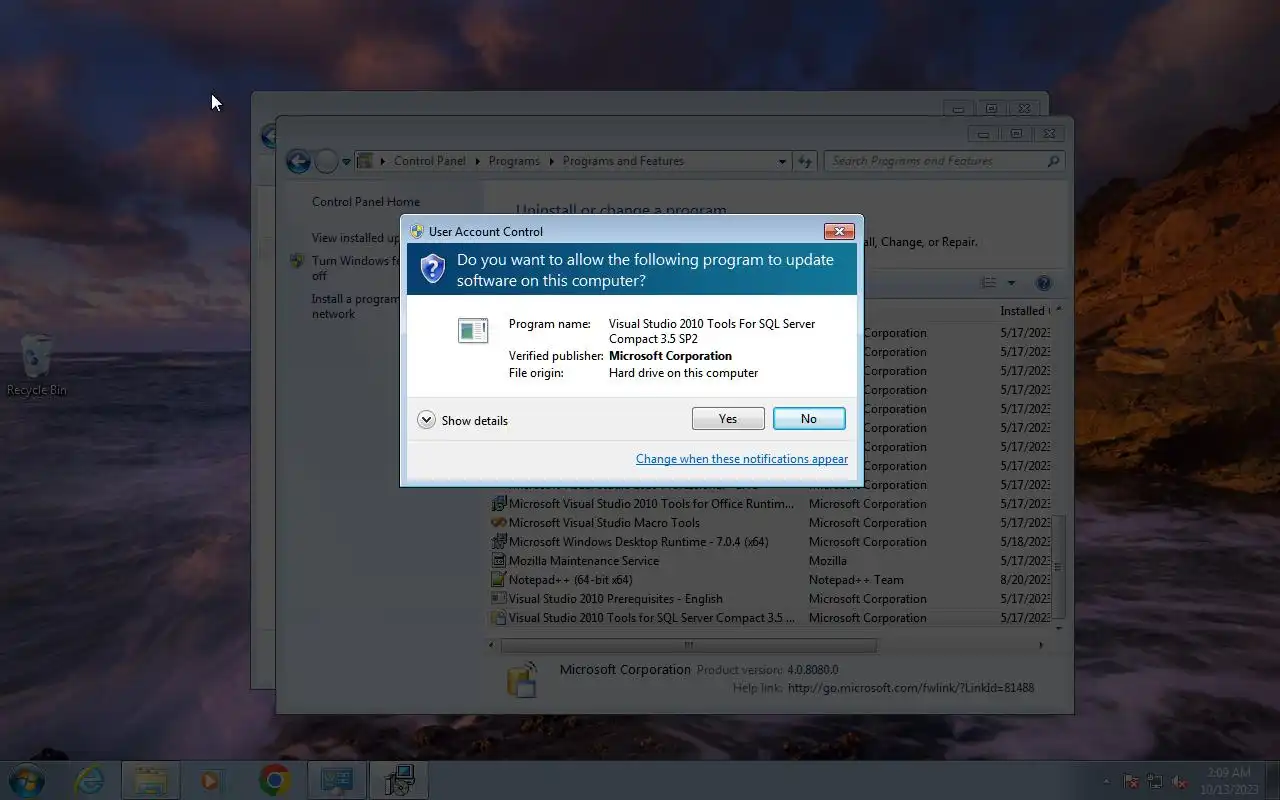Click the UAC shield question icon

[432, 268]
